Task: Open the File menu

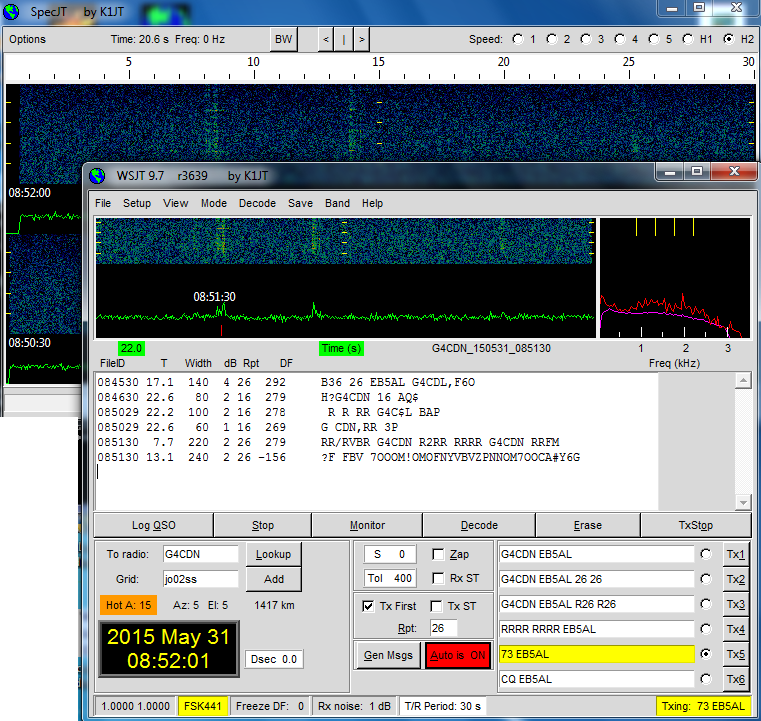Action: 103,203
